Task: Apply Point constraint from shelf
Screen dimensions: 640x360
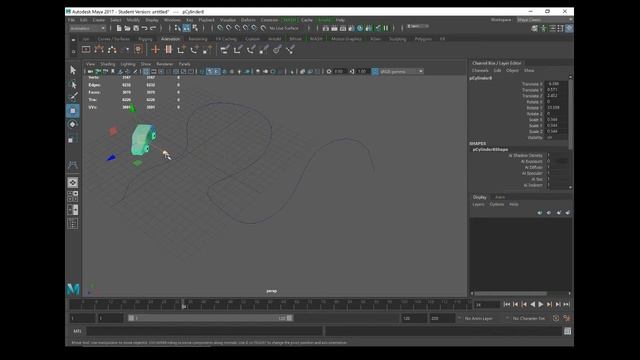Action: click(238, 49)
